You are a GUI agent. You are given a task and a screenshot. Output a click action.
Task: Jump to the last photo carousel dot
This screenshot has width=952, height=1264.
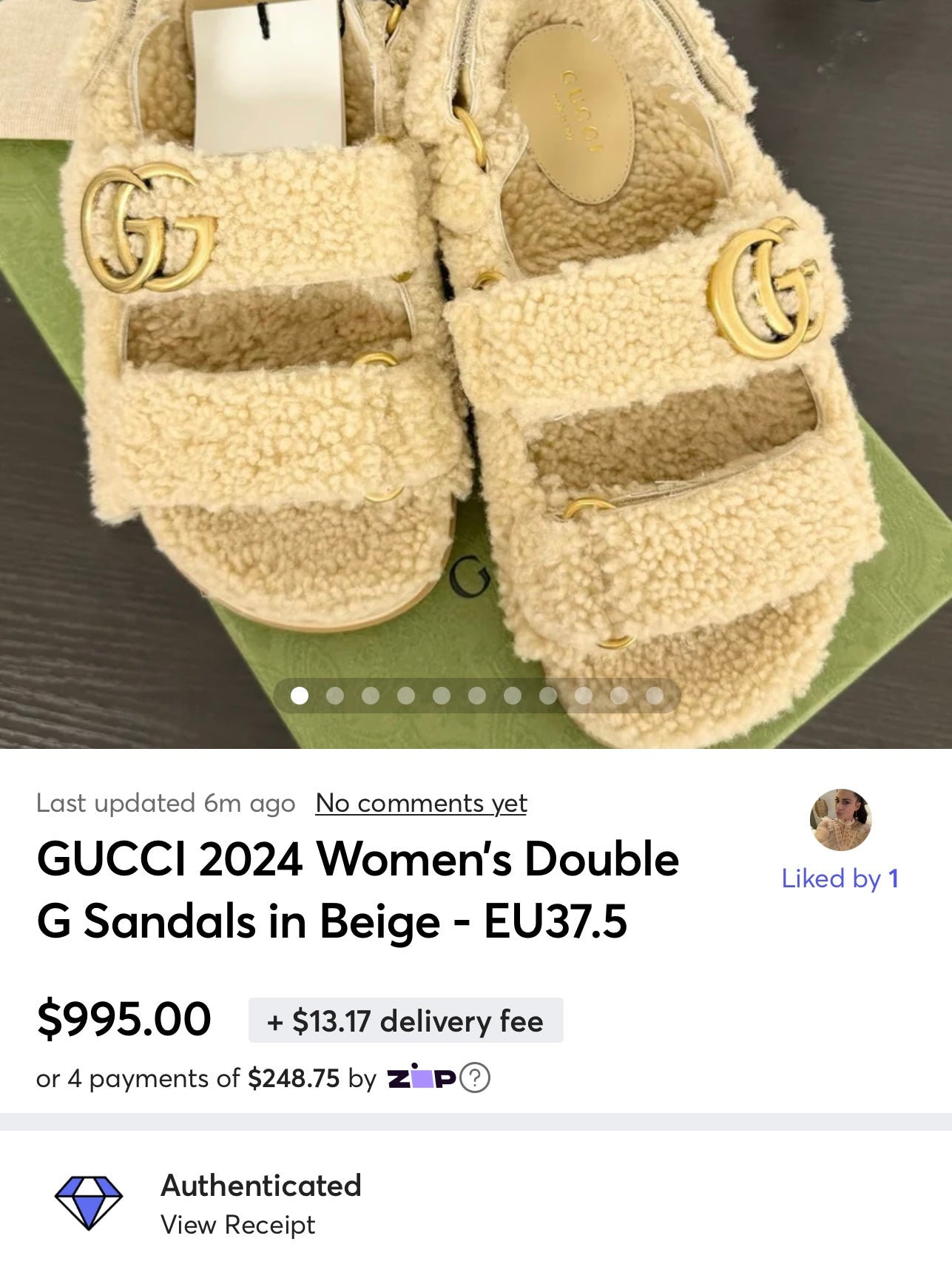click(655, 696)
